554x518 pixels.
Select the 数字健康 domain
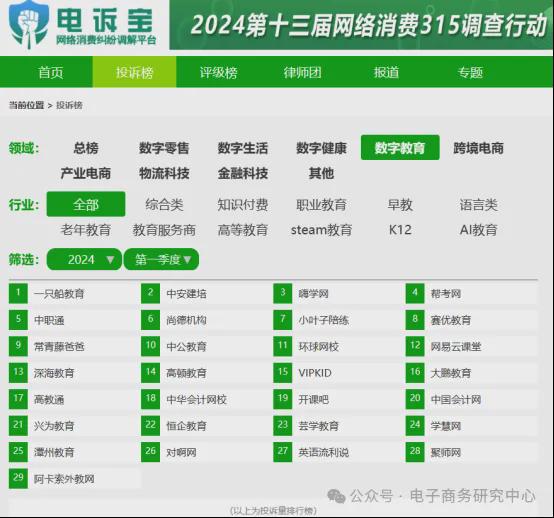321,148
